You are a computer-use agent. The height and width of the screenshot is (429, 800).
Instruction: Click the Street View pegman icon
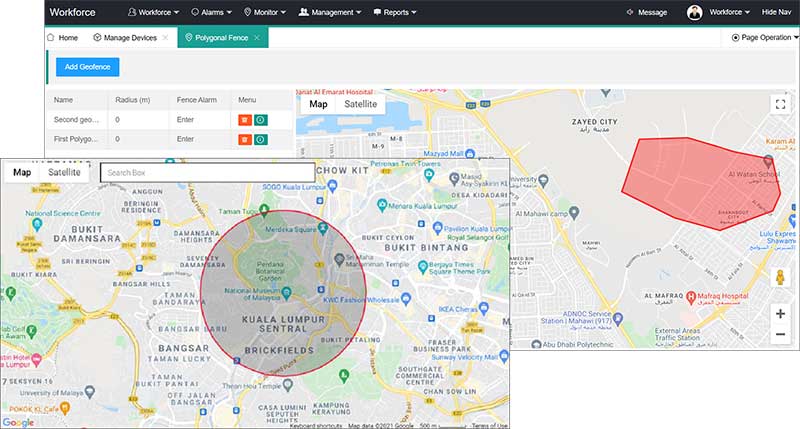pos(780,276)
